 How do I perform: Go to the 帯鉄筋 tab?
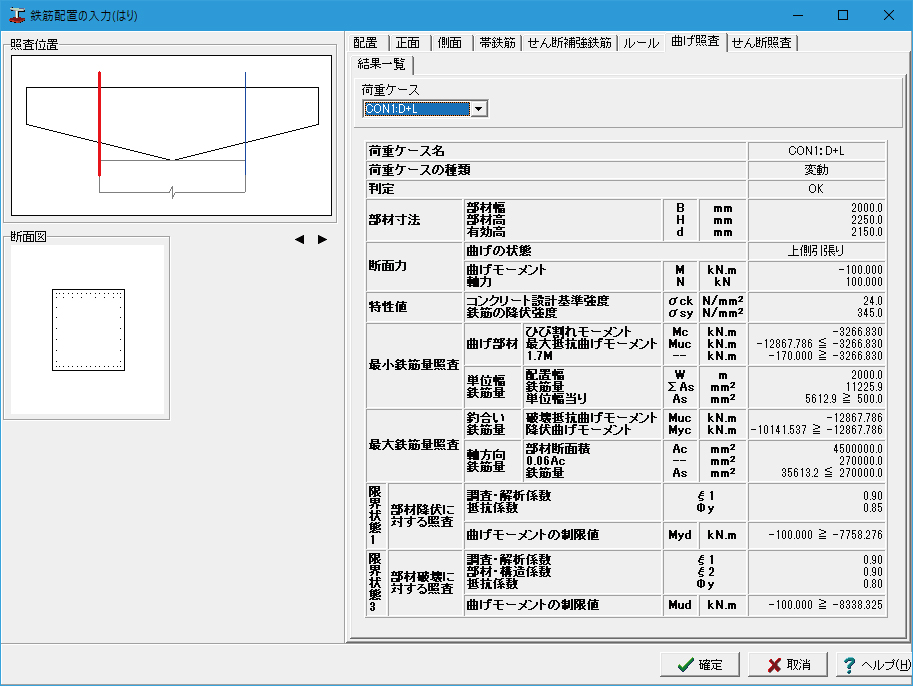point(497,43)
